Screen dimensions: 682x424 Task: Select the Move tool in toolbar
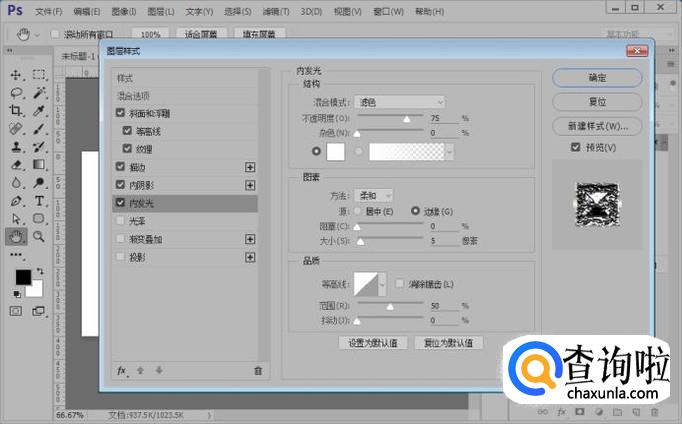pyautogui.click(x=16, y=75)
